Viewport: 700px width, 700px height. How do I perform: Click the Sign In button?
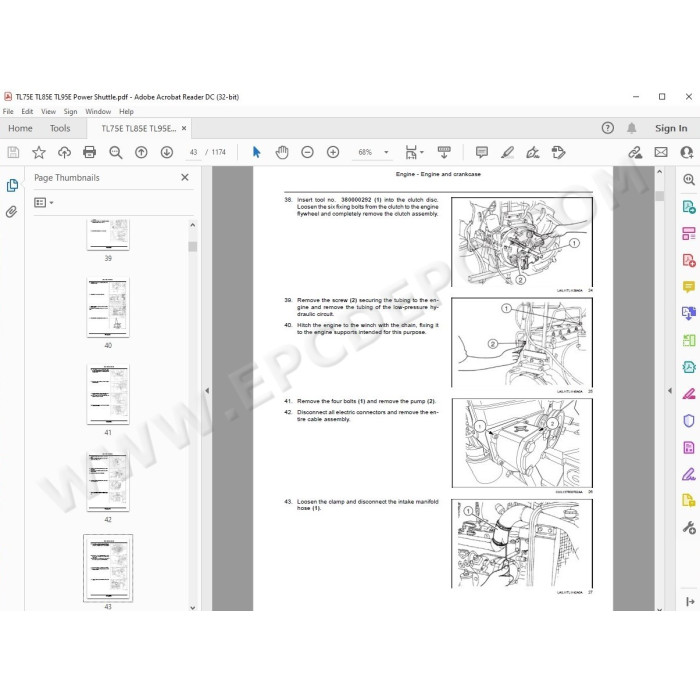click(671, 129)
